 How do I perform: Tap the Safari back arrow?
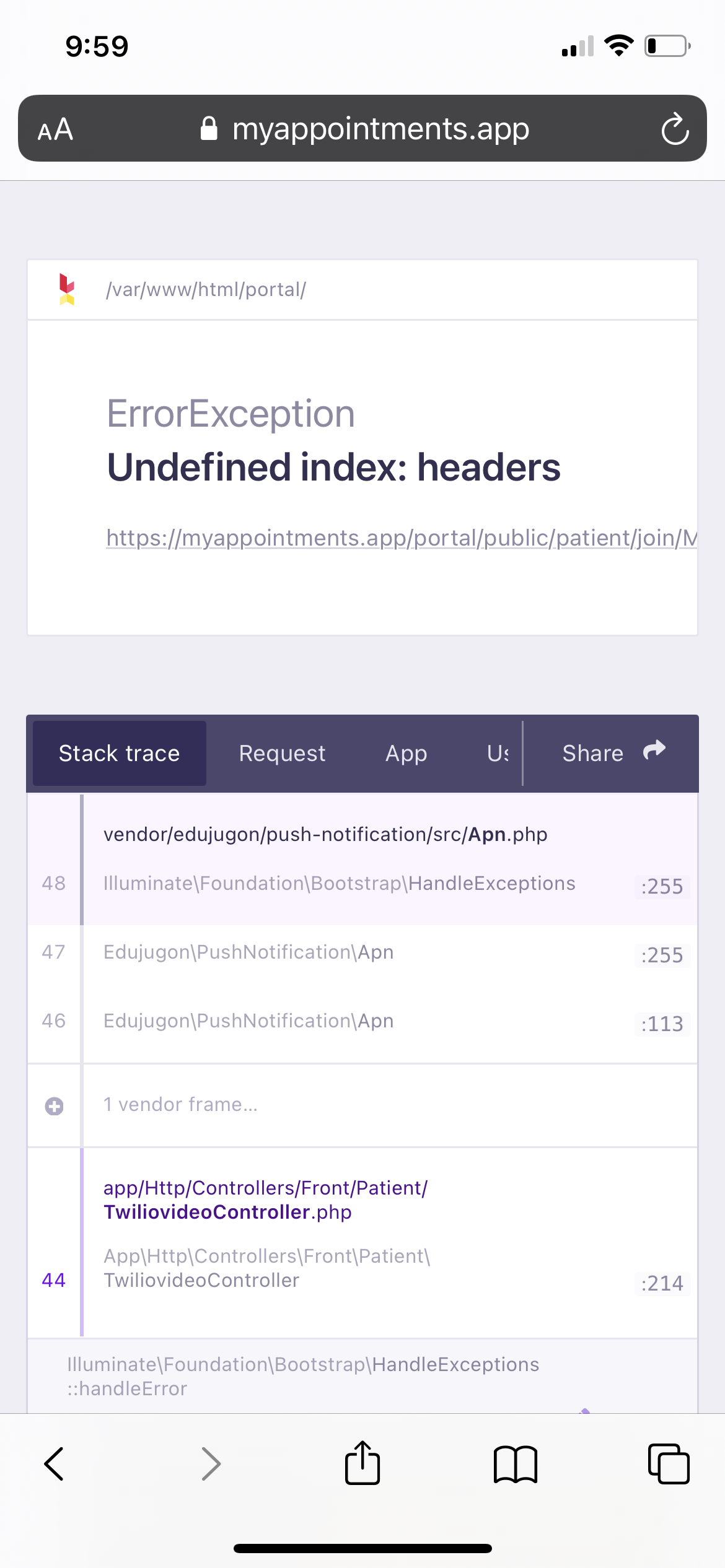pyautogui.click(x=55, y=1464)
